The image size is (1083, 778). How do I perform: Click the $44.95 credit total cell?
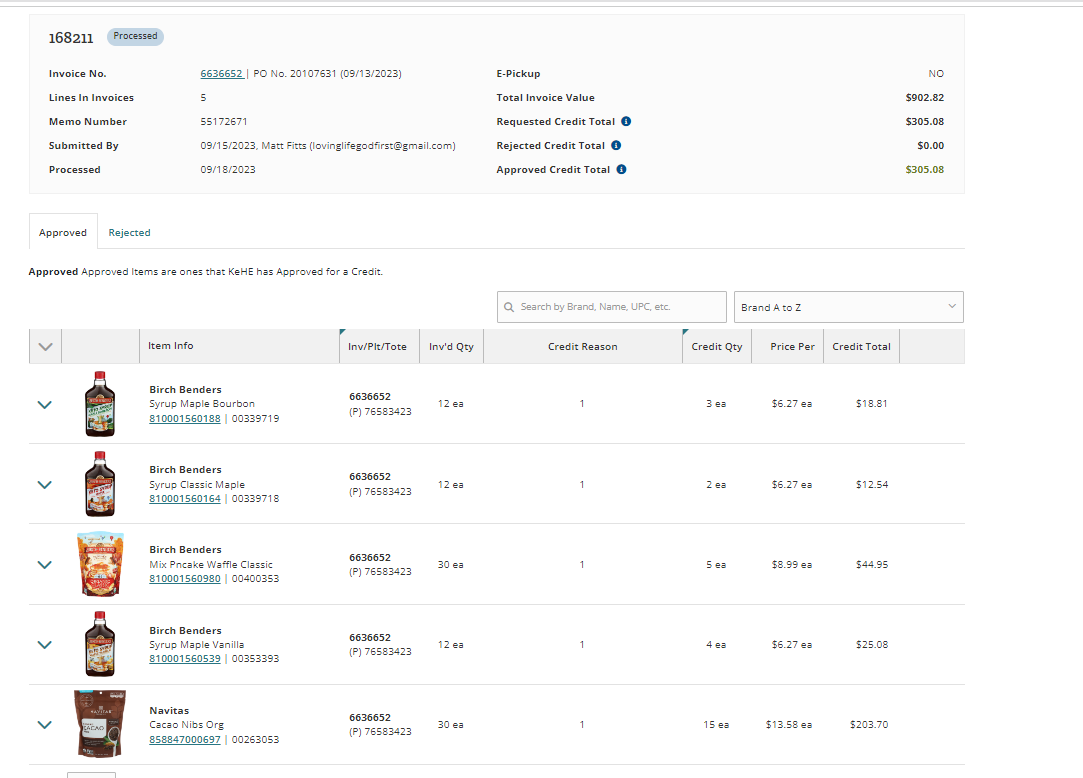point(872,564)
